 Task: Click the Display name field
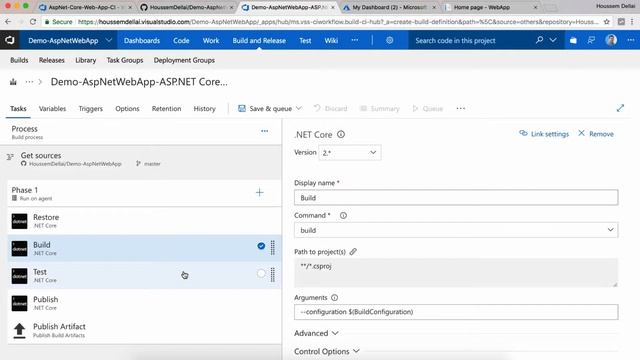(x=456, y=198)
